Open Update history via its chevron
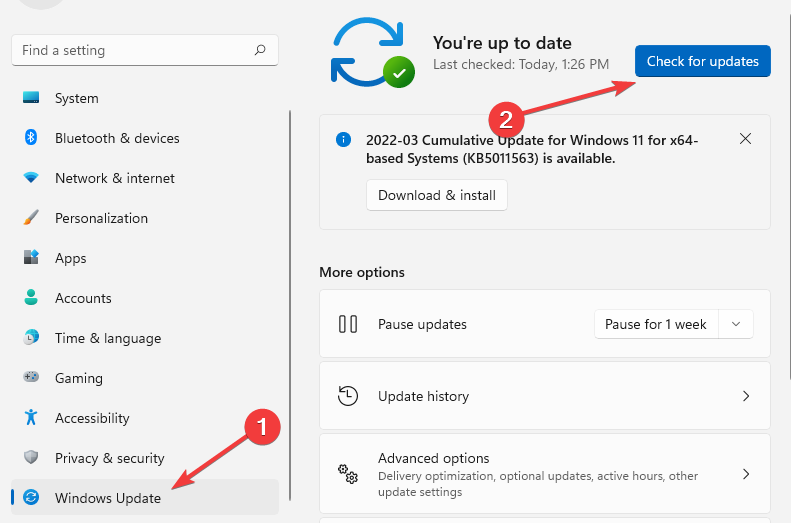Image resolution: width=791 pixels, height=523 pixels. pos(746,396)
